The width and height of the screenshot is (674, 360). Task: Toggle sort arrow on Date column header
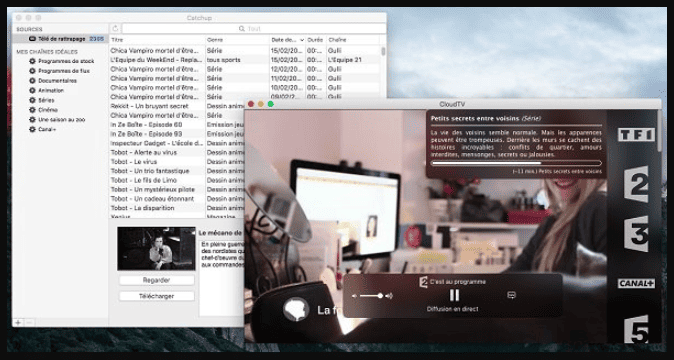coord(302,40)
